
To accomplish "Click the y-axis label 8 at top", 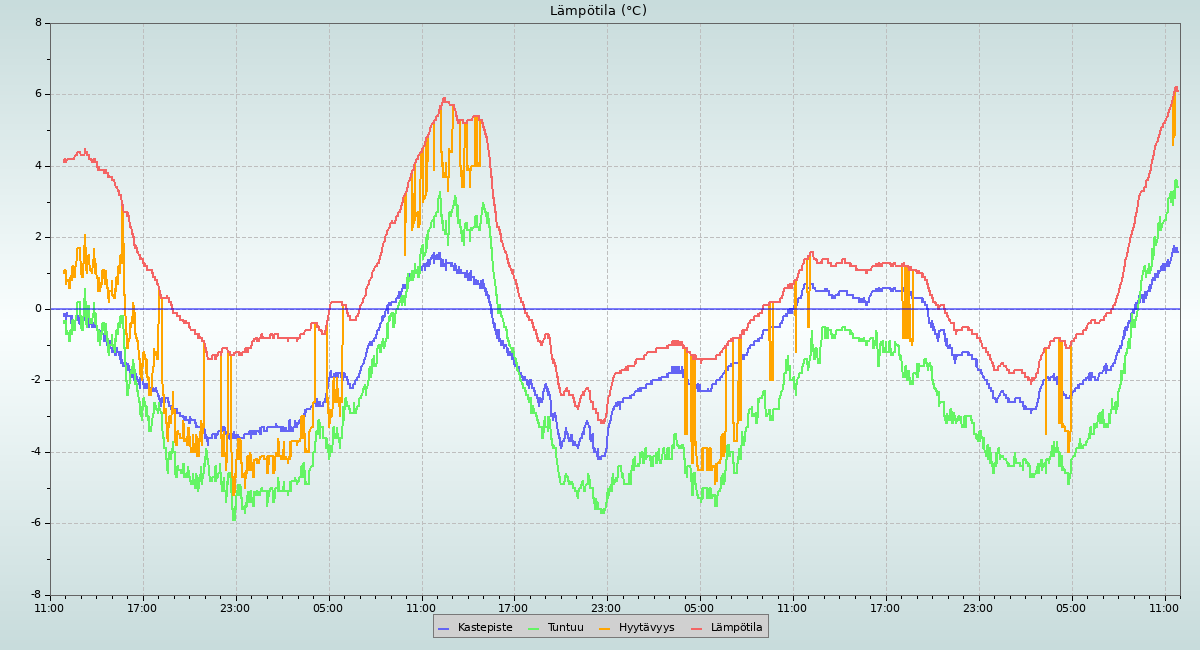I will tap(38, 23).
